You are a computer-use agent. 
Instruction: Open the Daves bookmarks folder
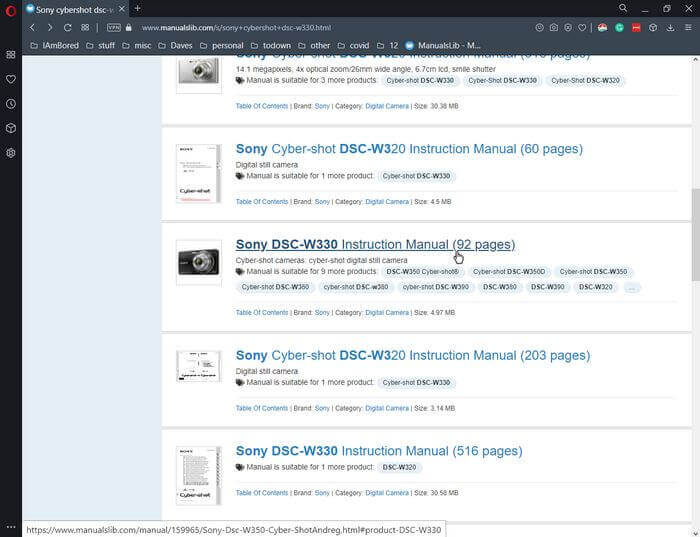click(x=175, y=46)
